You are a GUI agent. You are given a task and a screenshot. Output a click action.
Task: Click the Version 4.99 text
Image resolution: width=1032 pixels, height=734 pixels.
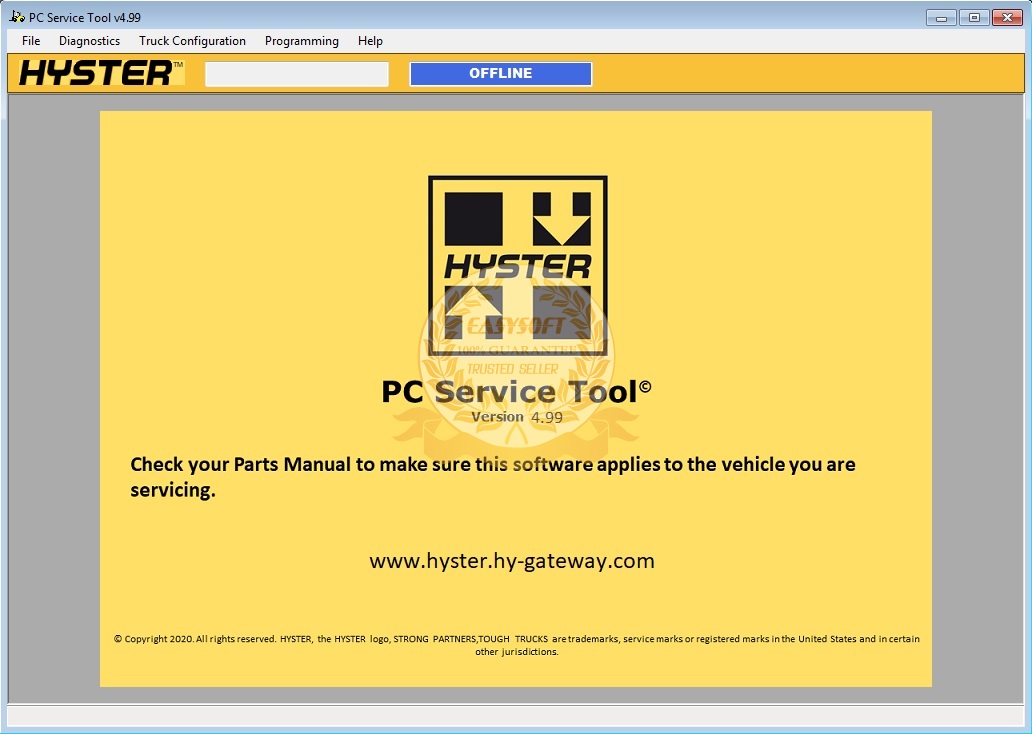[517, 417]
